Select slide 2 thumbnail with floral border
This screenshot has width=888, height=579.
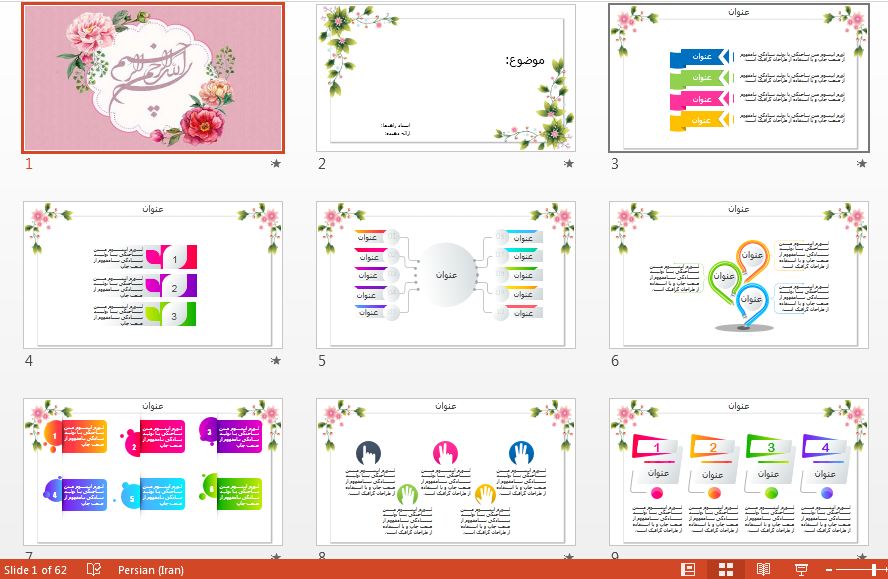point(446,77)
